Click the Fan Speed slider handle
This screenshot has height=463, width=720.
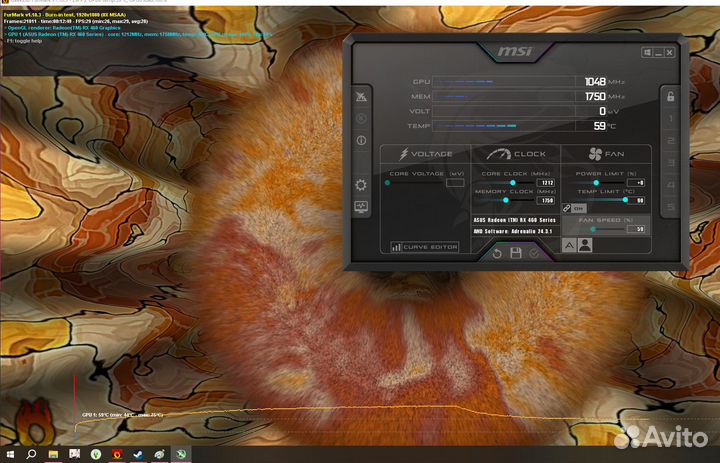[593, 229]
